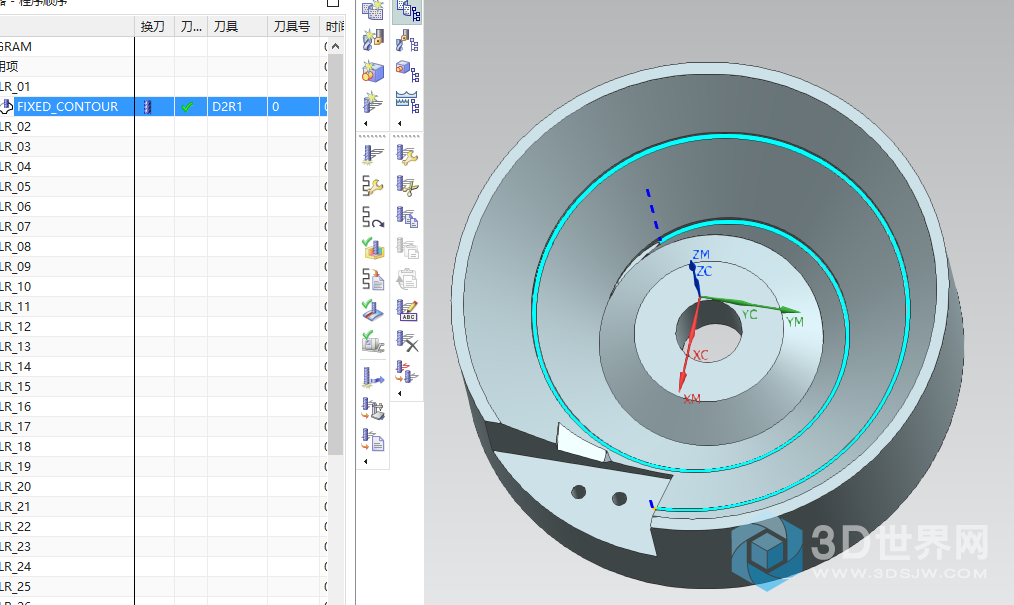
Task: Select the LR_20 row
Action: [x=163, y=487]
